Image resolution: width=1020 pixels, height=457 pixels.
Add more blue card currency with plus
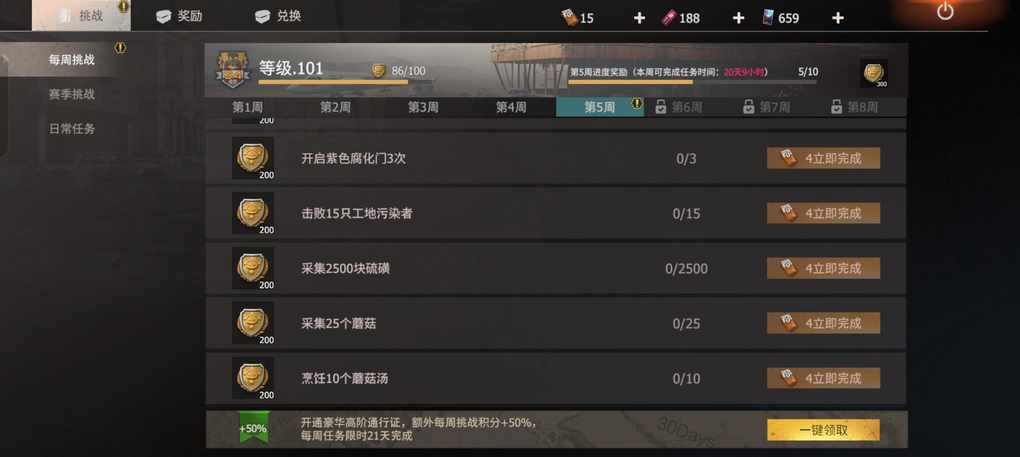tap(838, 18)
